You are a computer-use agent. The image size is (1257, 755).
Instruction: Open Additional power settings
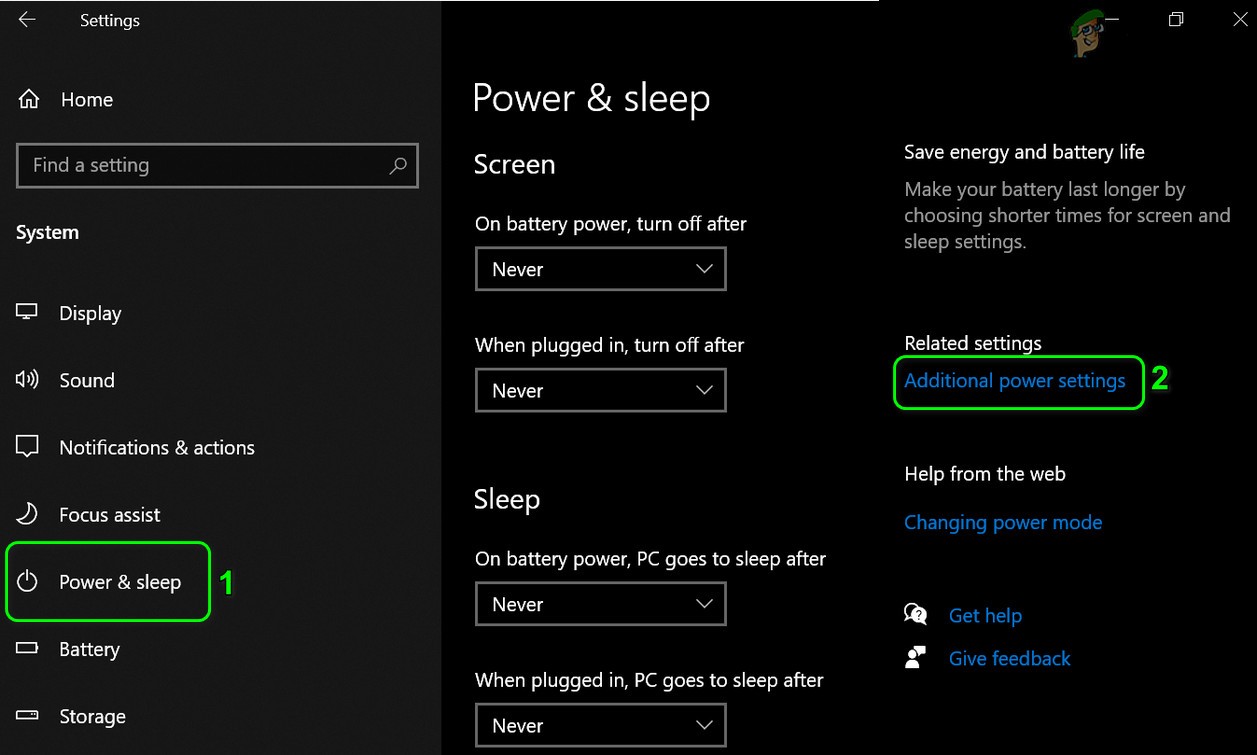1017,381
